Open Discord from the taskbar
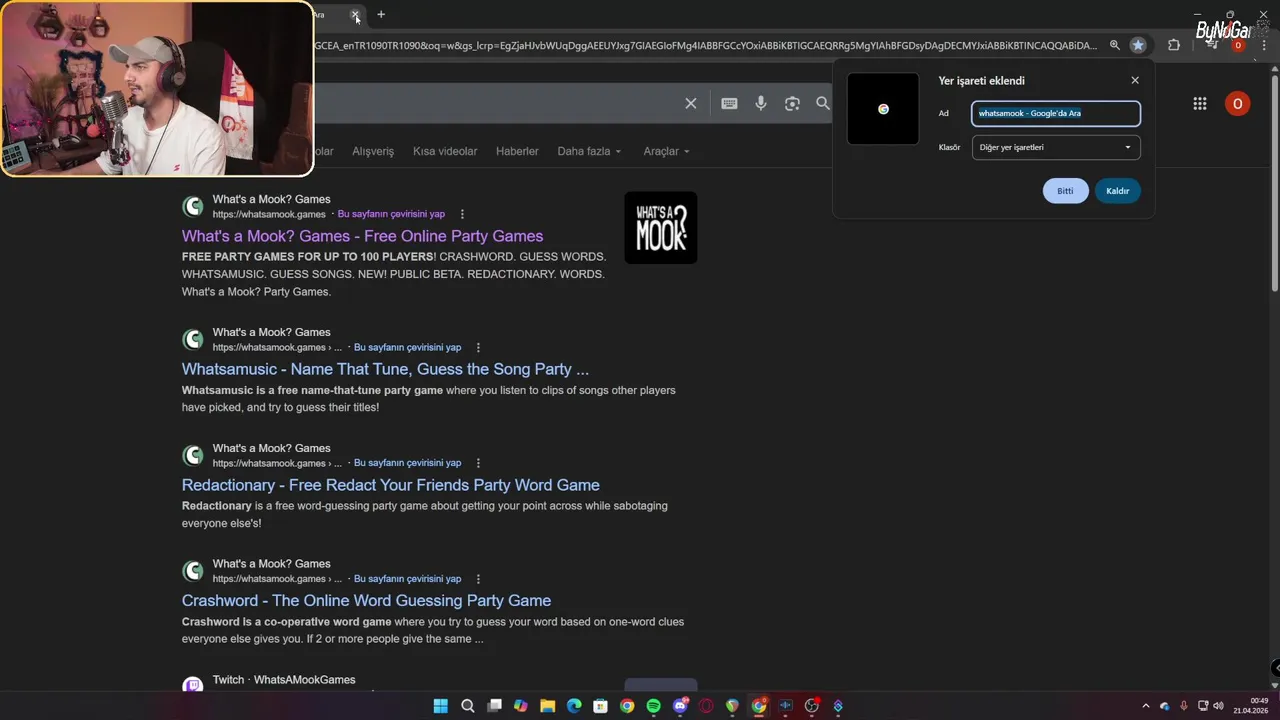Viewport: 1280px width, 720px height. 681,706
